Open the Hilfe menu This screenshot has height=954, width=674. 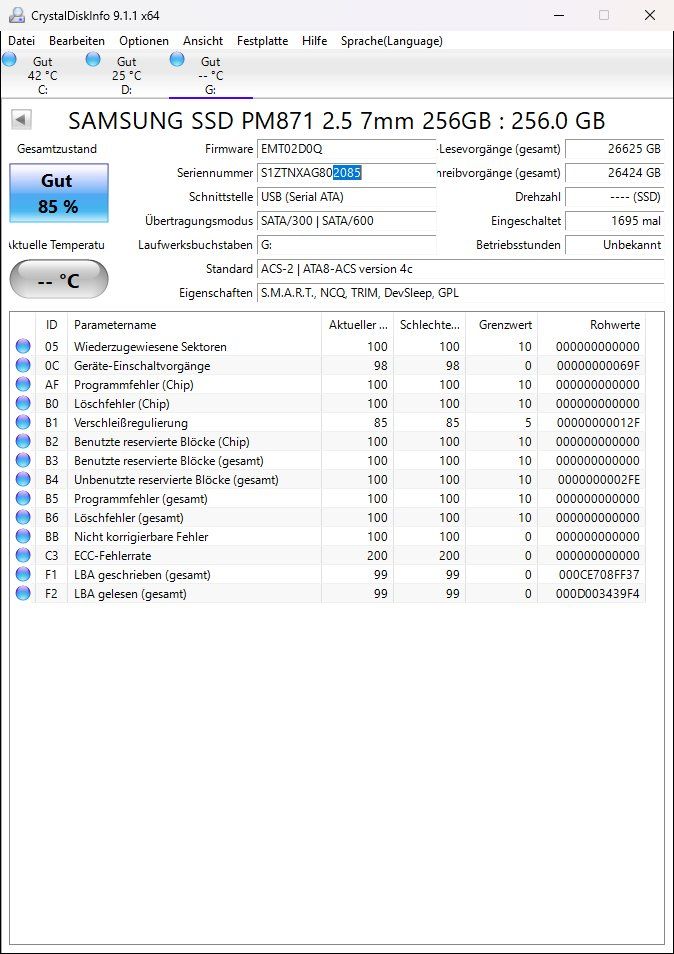point(314,41)
